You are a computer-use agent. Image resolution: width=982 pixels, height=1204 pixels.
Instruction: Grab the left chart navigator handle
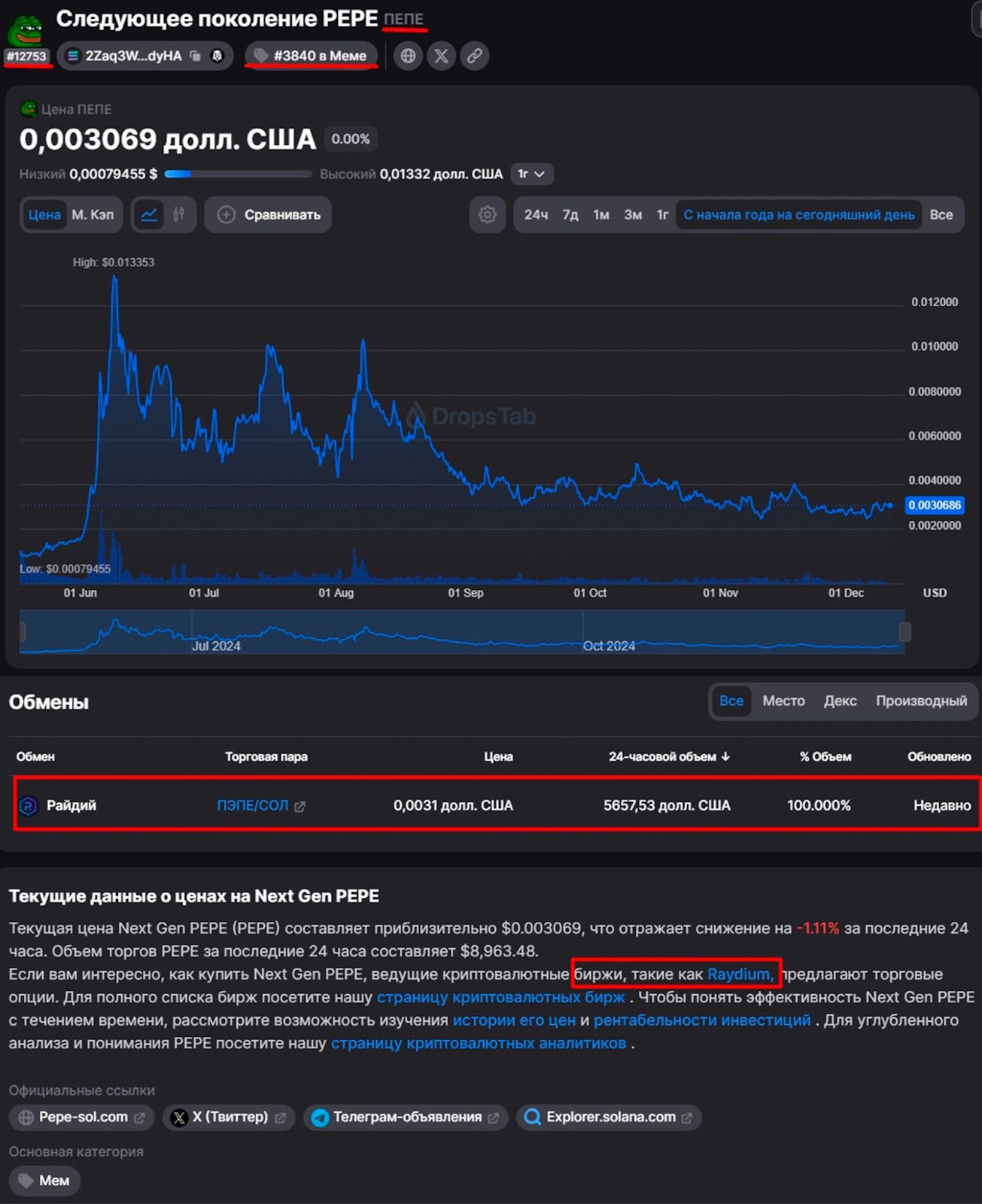click(23, 632)
